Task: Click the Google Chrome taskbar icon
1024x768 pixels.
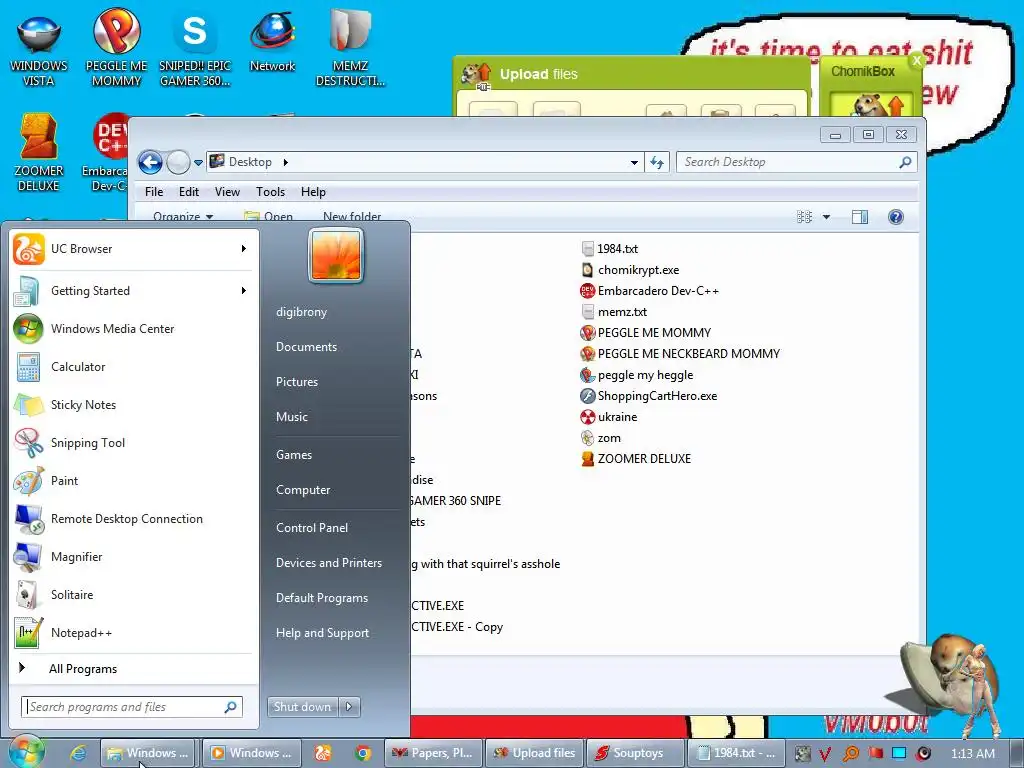Action: click(x=363, y=753)
